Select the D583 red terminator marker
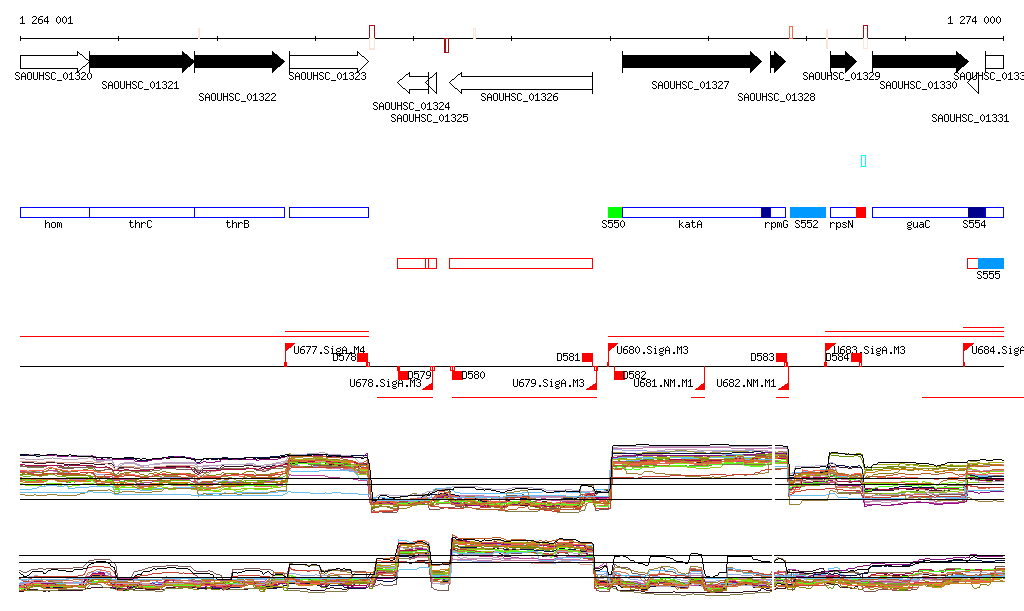 (x=781, y=358)
